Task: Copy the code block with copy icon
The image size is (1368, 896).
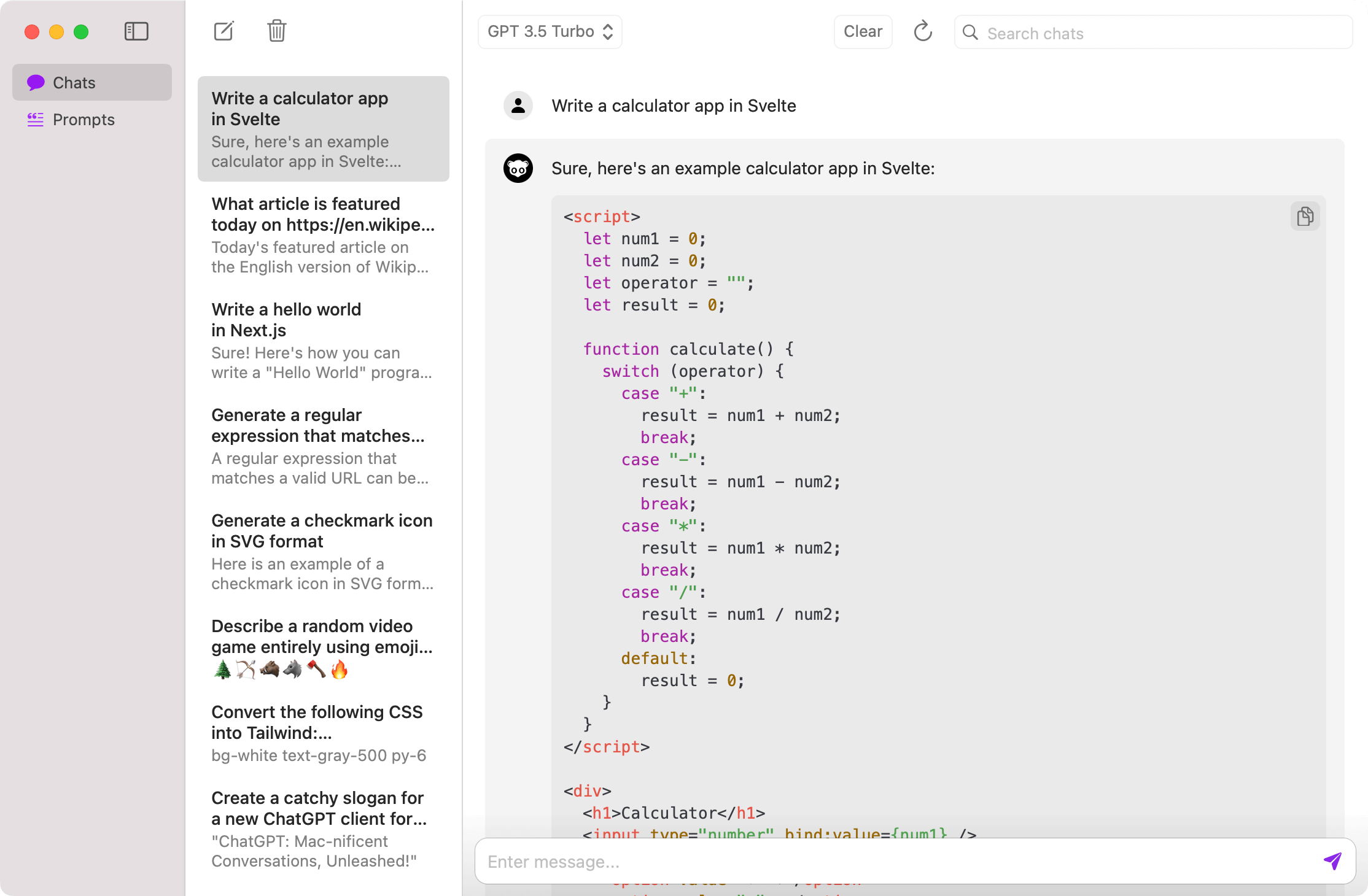Action: tap(1305, 217)
